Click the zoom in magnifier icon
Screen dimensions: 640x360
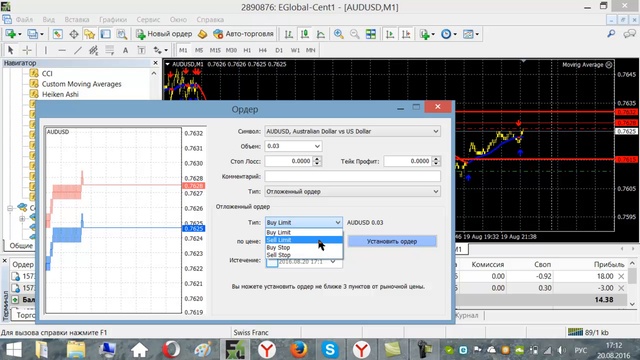tap(338, 34)
